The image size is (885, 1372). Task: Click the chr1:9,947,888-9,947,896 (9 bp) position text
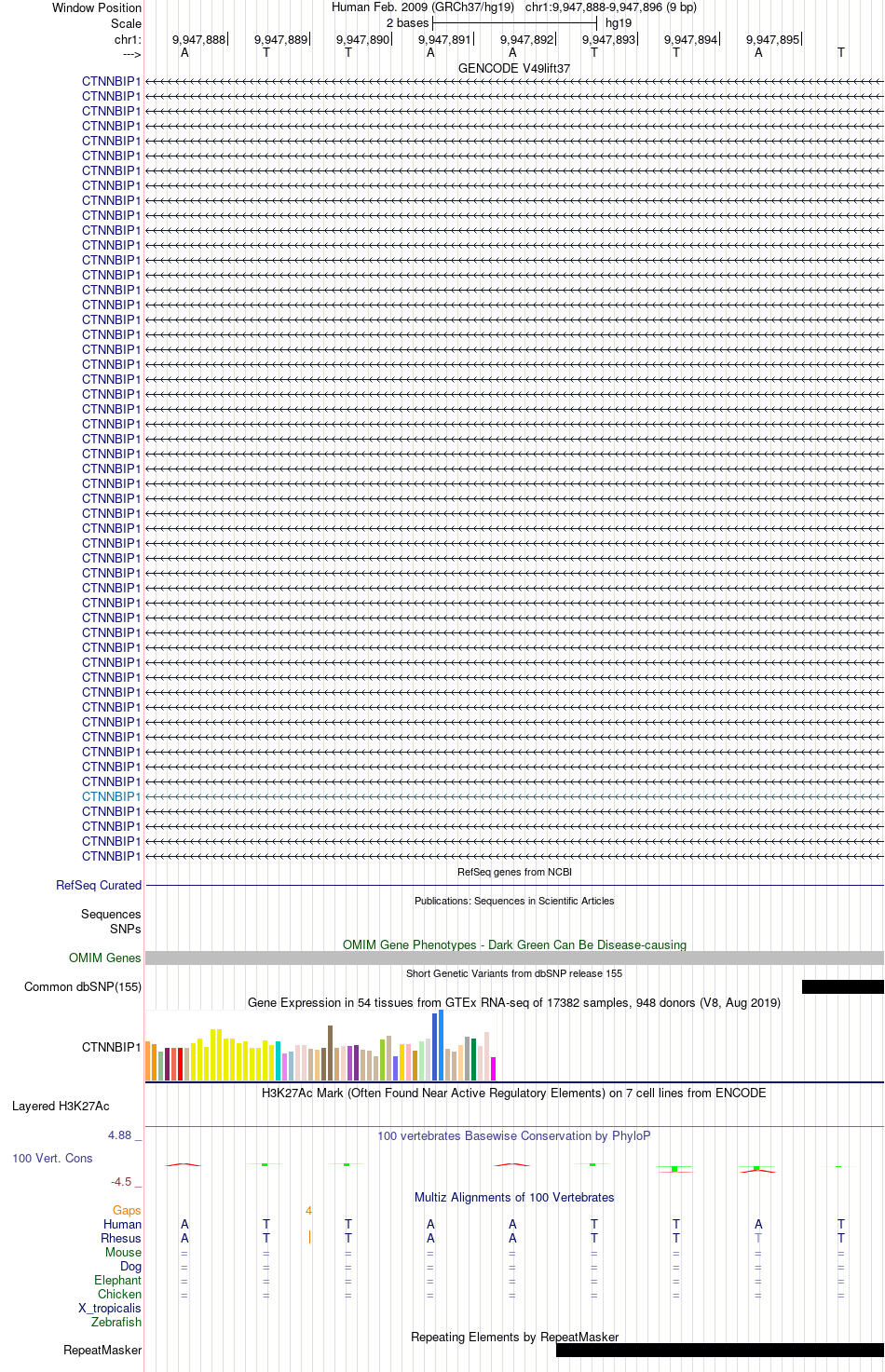tap(611, 7)
